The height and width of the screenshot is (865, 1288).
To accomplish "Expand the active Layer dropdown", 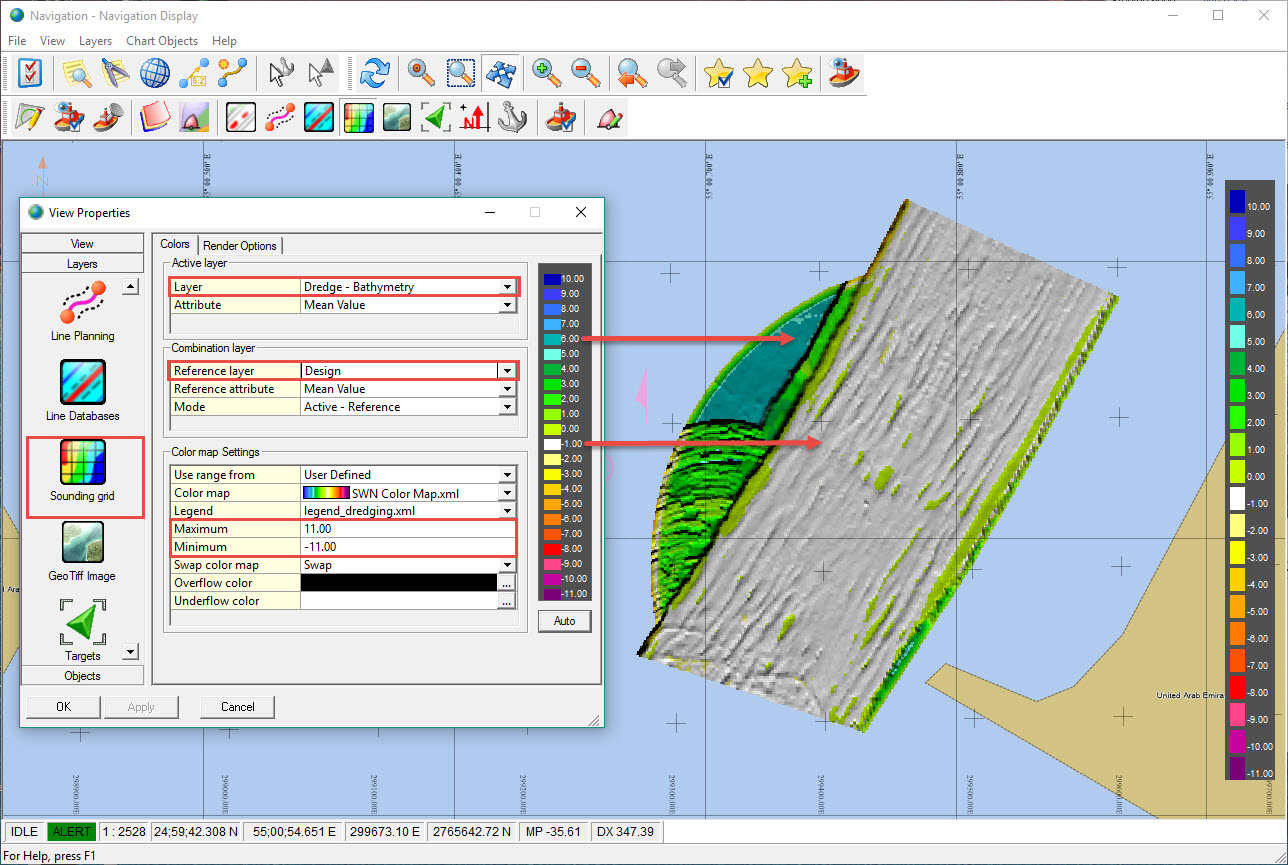I will (x=507, y=287).
